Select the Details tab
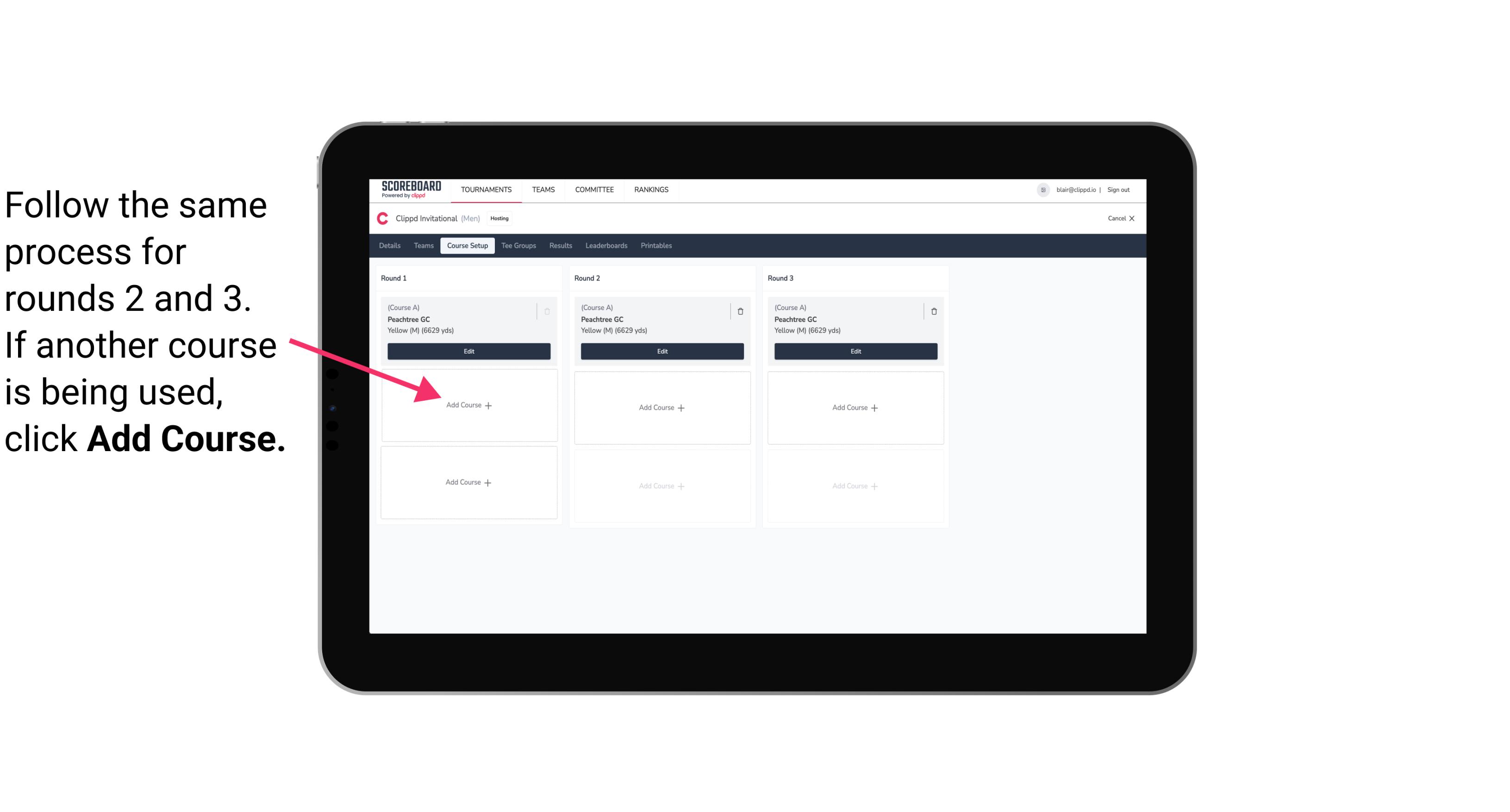1510x812 pixels. 391,246
